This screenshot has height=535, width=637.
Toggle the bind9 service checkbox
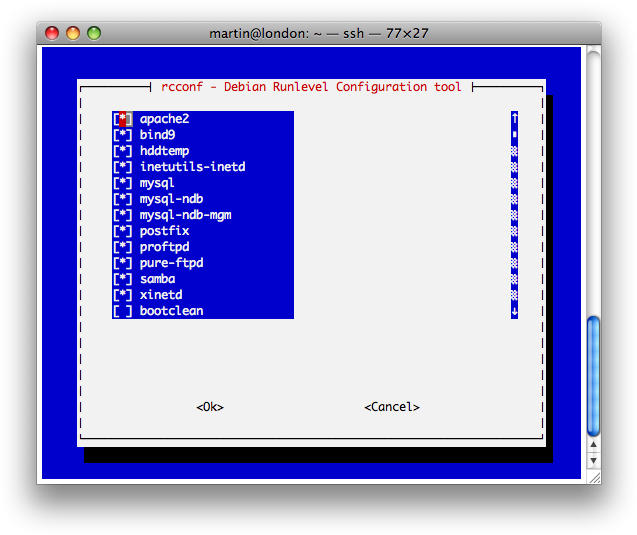123,135
